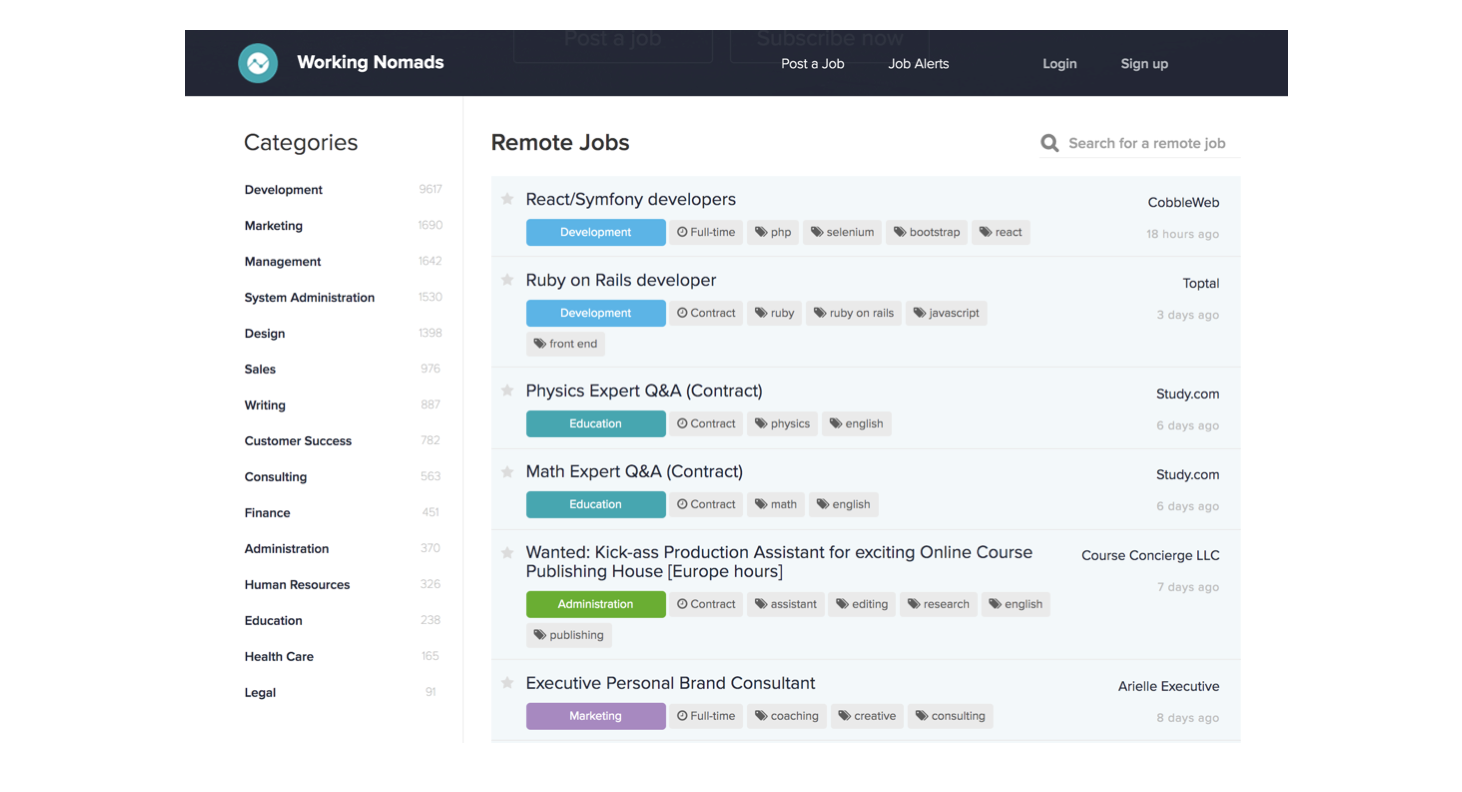
Task: Click the assistant tag
Action: pos(786,604)
